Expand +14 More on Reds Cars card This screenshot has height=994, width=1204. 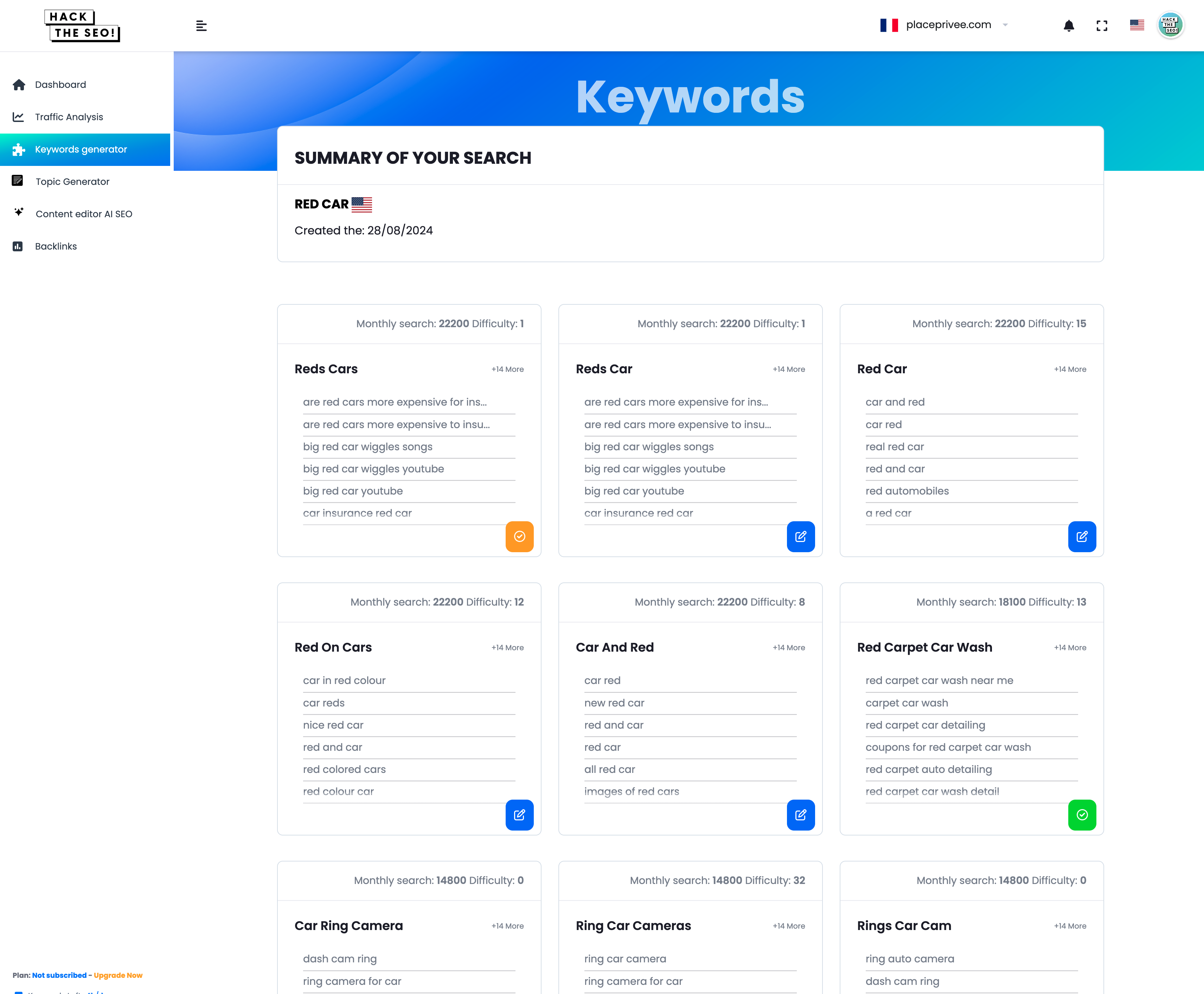(507, 369)
